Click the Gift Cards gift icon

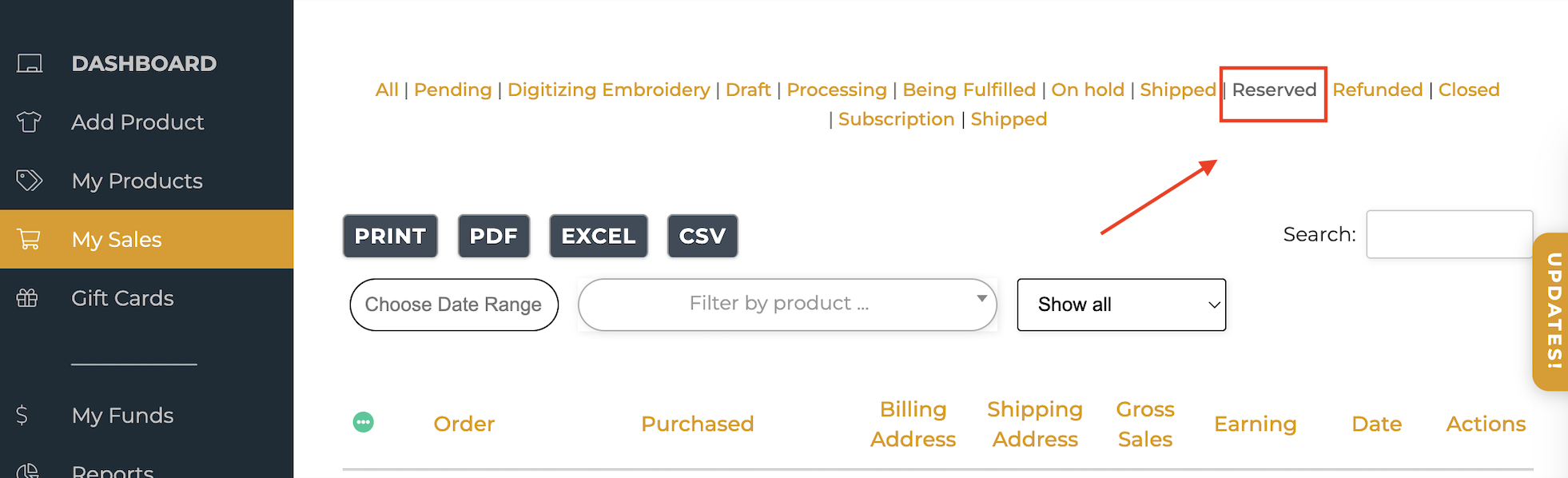[28, 298]
